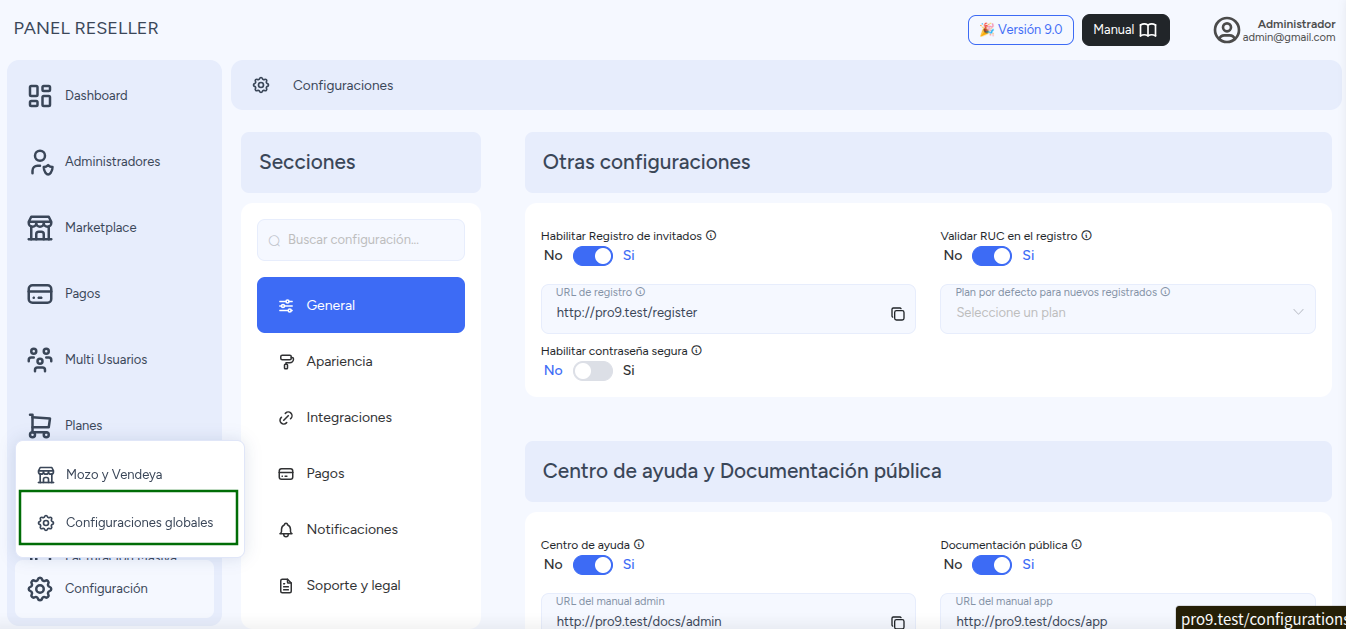Viewport: 1346px width, 629px height.
Task: Click the Marketplace store icon
Action: 40,228
